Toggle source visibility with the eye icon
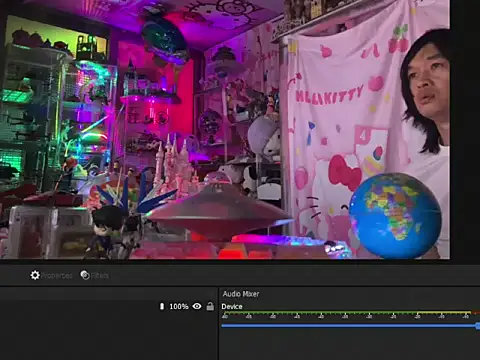 [x=197, y=306]
